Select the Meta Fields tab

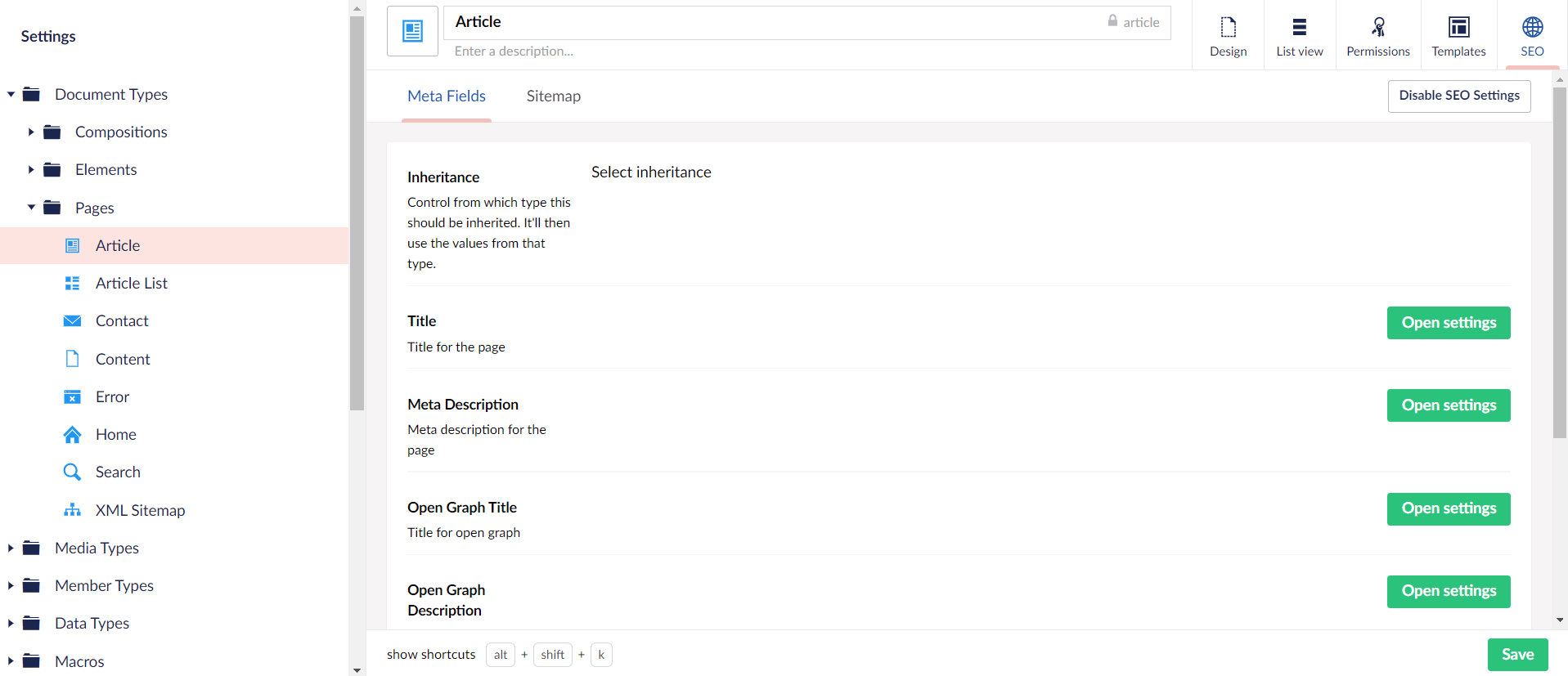point(447,96)
